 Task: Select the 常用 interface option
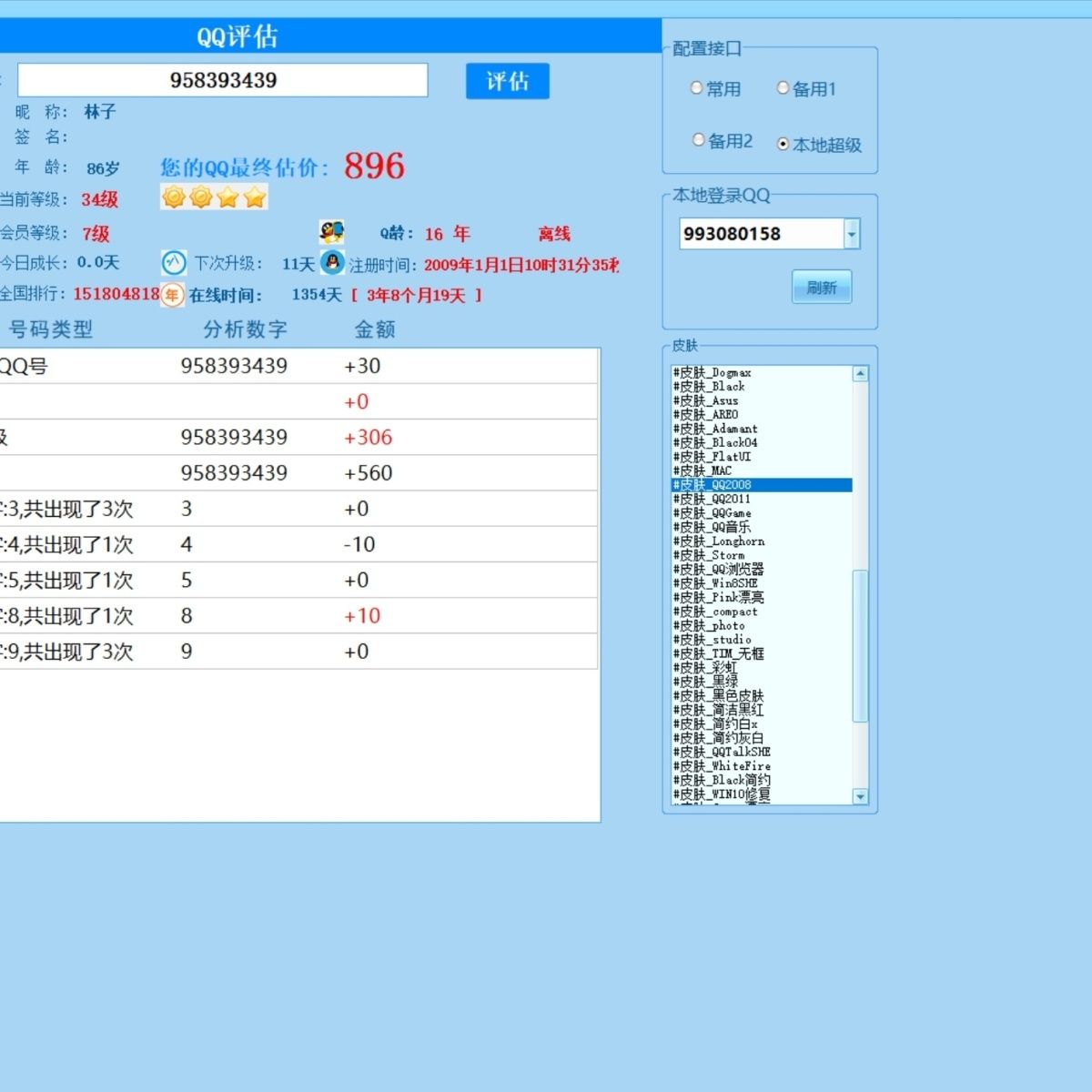point(715,88)
